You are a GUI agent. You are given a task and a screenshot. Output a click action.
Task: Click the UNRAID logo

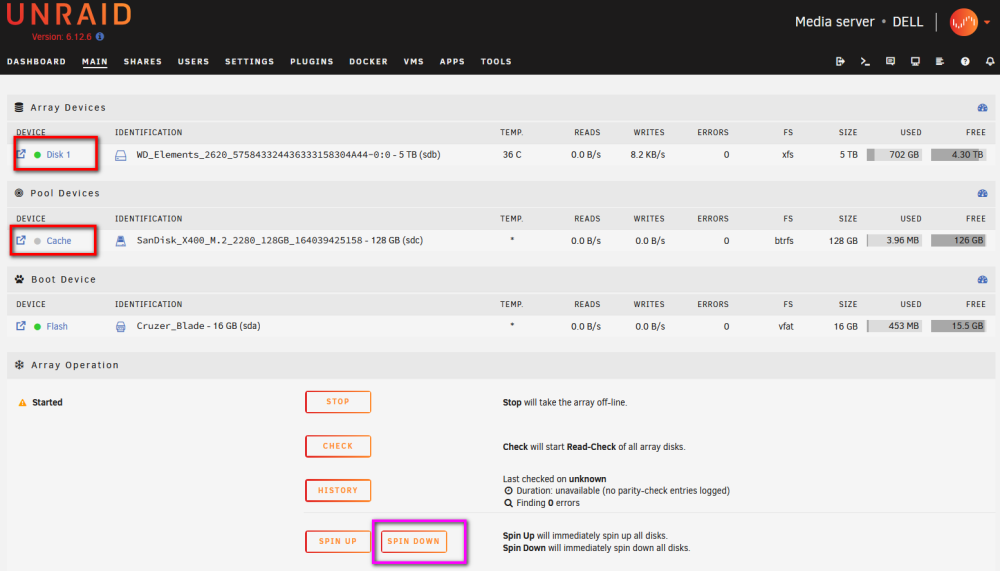tap(69, 15)
